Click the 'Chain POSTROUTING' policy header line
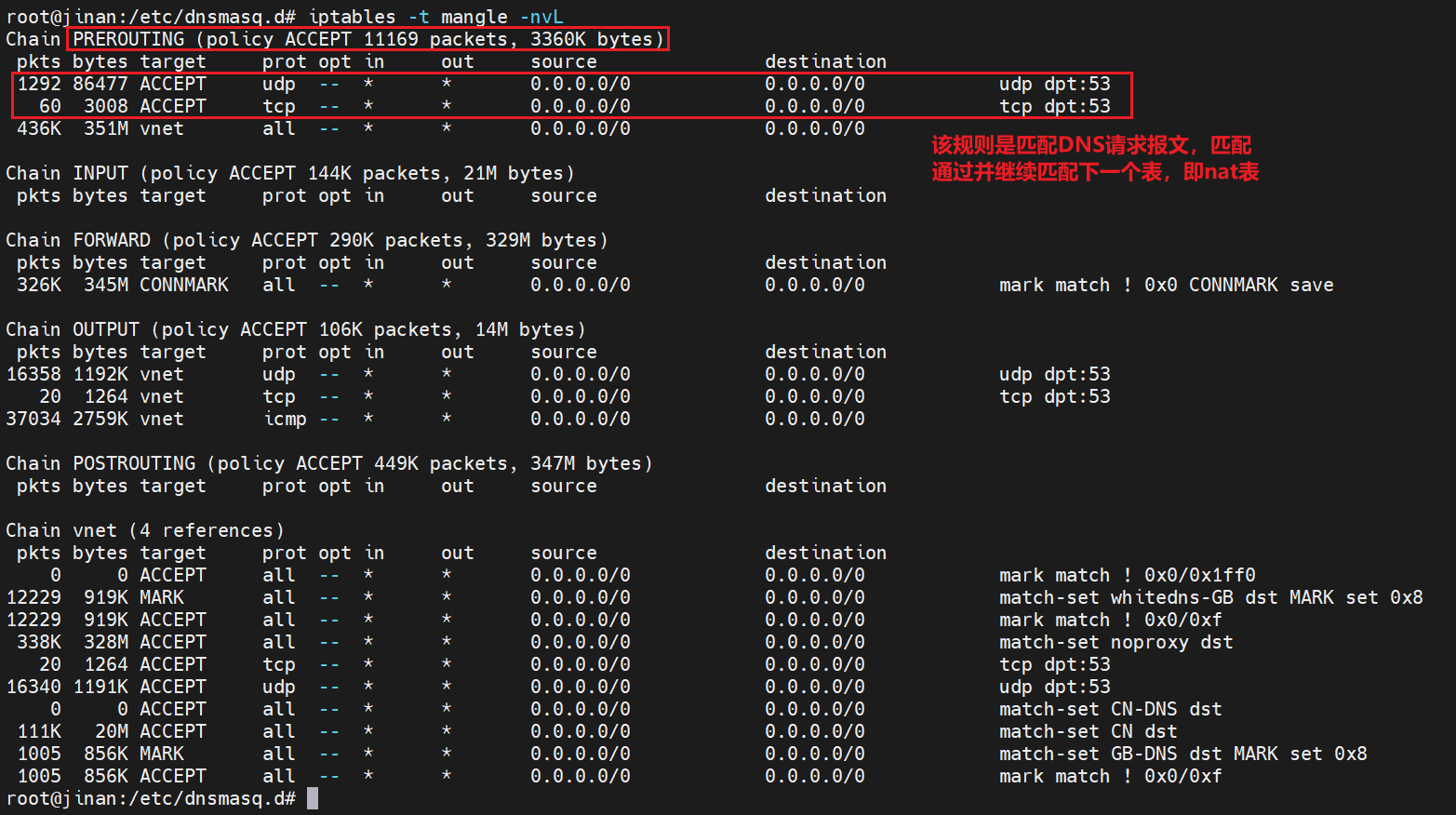1456x815 pixels. 328,463
